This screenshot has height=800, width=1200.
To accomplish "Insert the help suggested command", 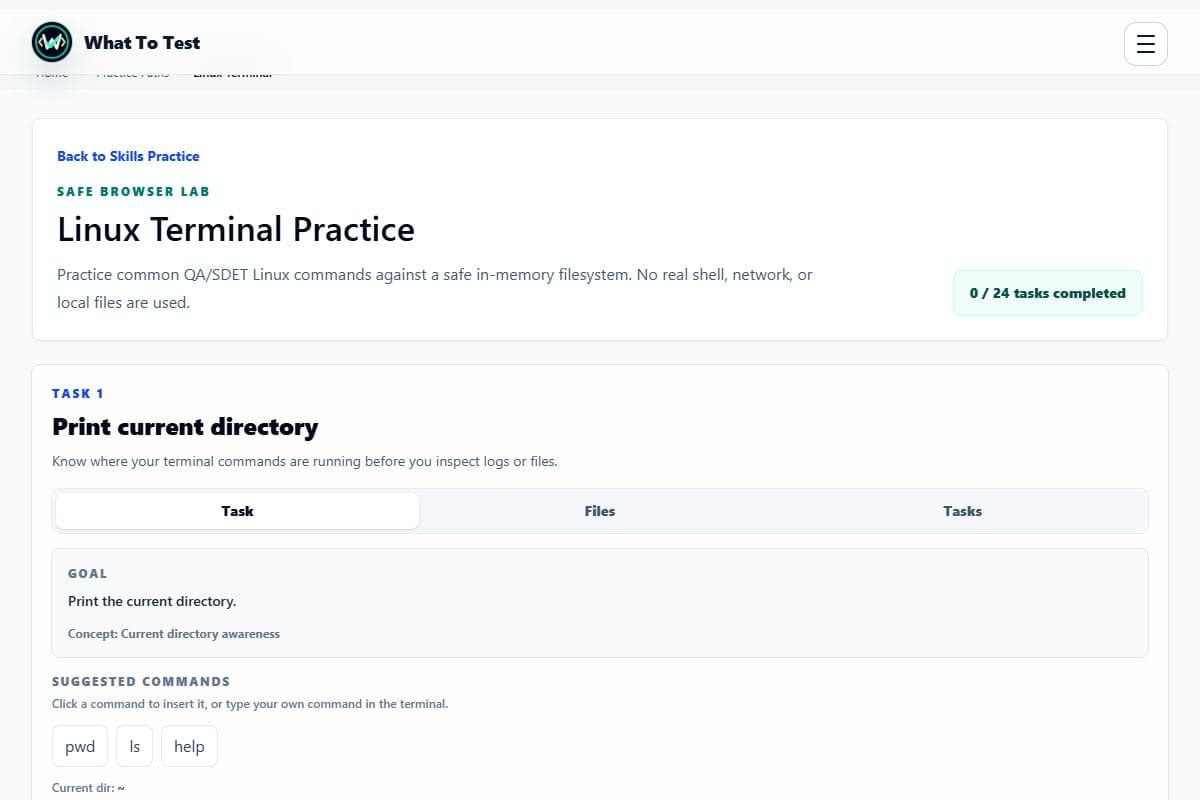I will tap(189, 747).
